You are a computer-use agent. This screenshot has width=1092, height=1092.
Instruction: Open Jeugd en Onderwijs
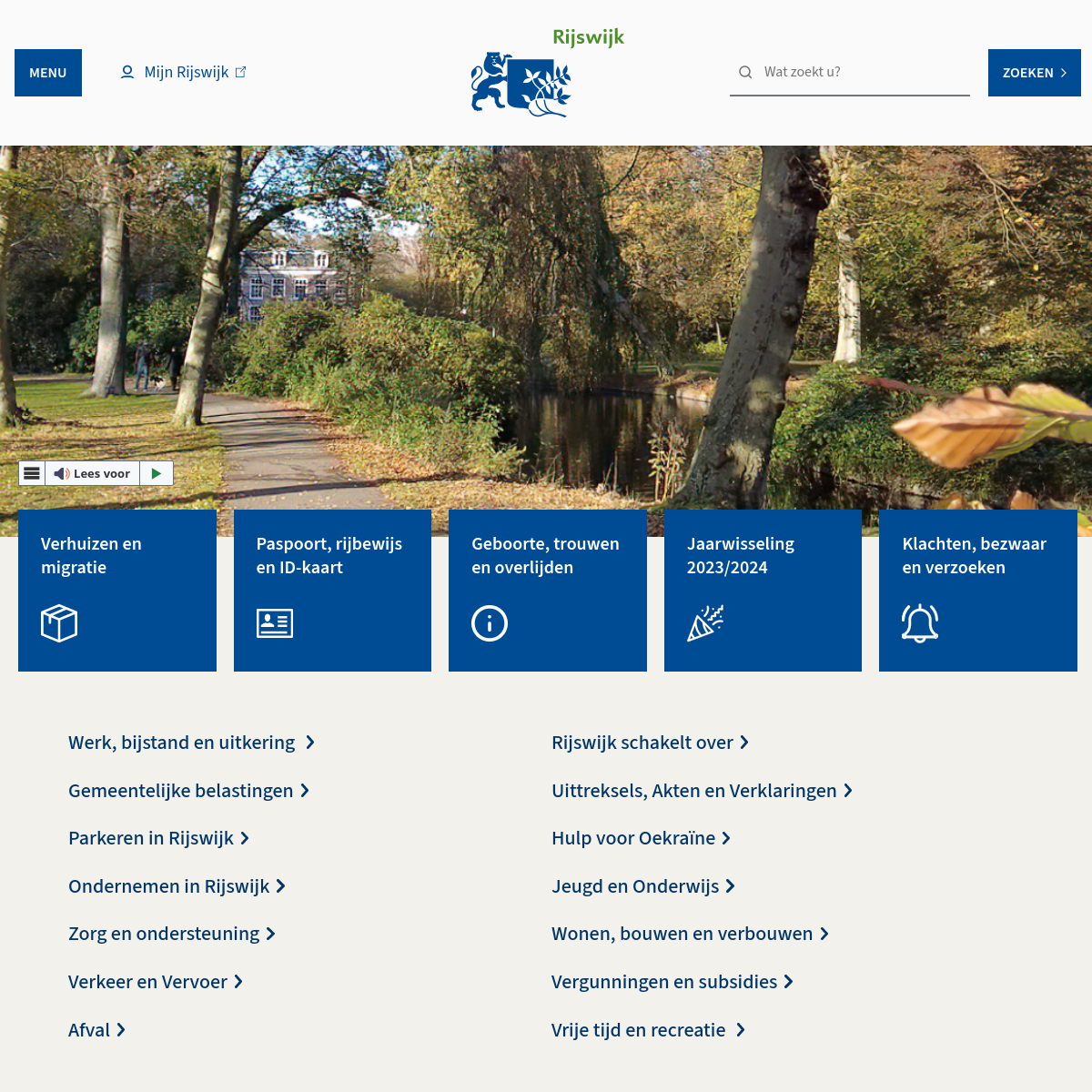tap(635, 886)
